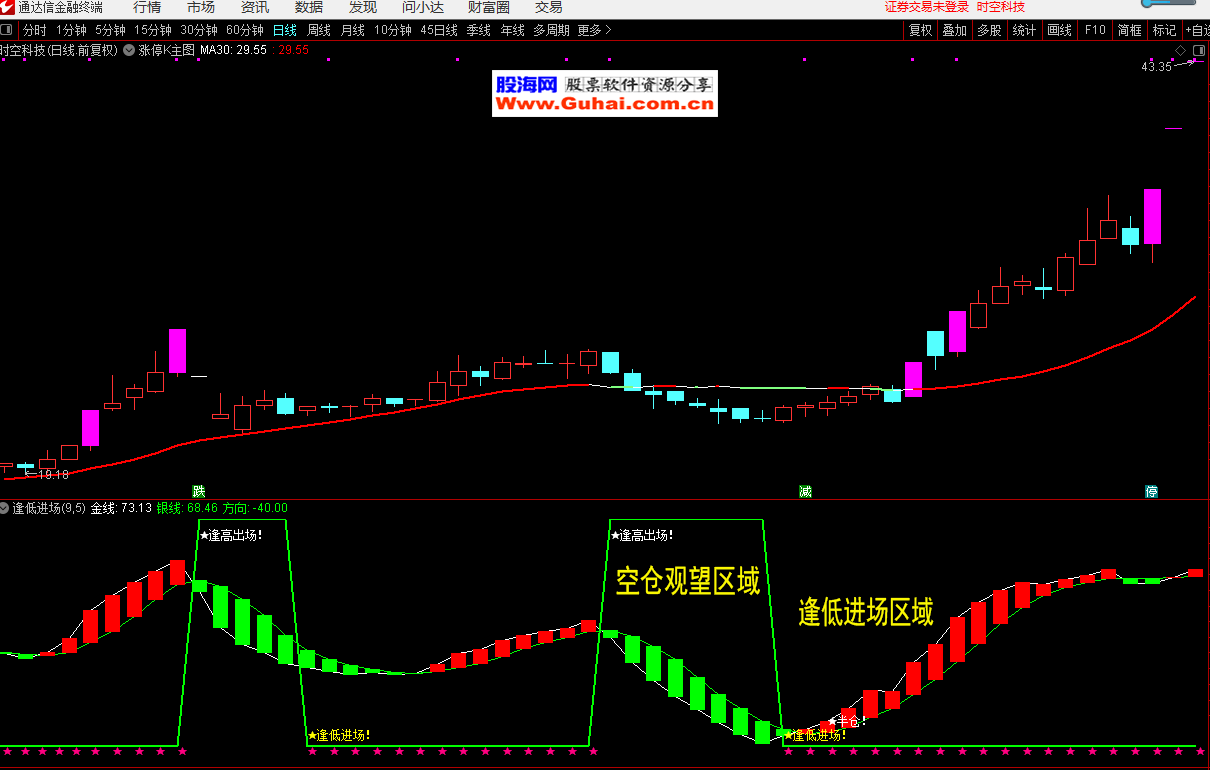This screenshot has width=1210, height=770.
Task: Expand the 逢低进场 indicator dropdown arrow
Action: pos(5,508)
